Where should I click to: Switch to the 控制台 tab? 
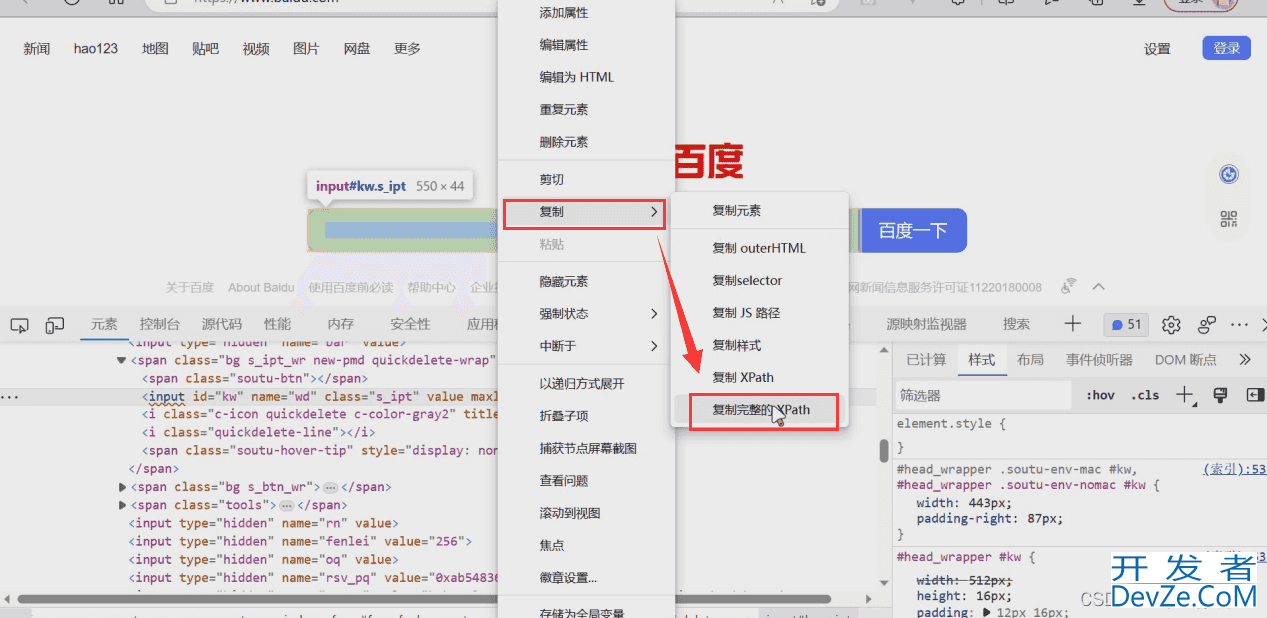[160, 324]
